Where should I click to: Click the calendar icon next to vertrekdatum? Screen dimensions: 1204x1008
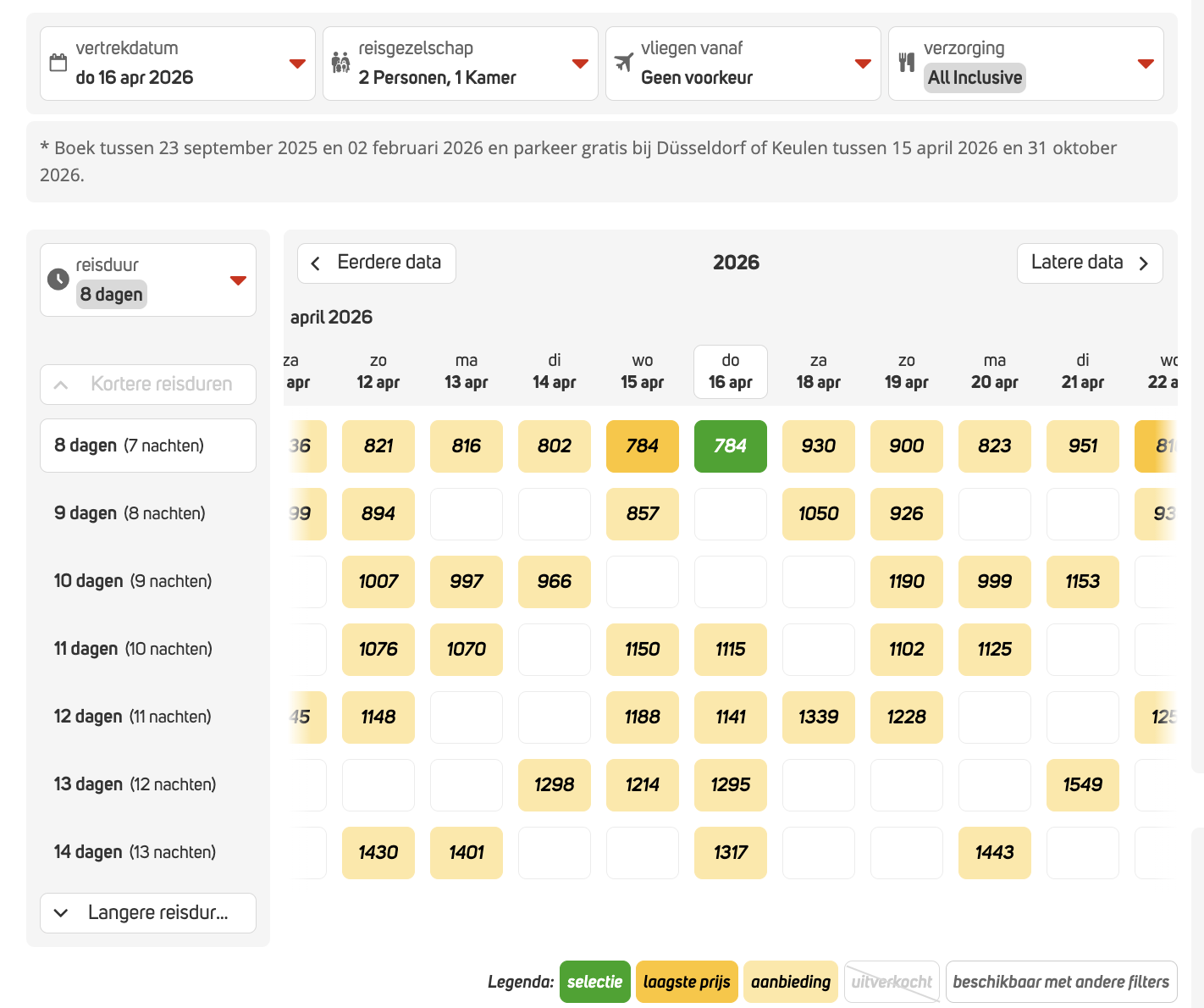click(x=58, y=63)
